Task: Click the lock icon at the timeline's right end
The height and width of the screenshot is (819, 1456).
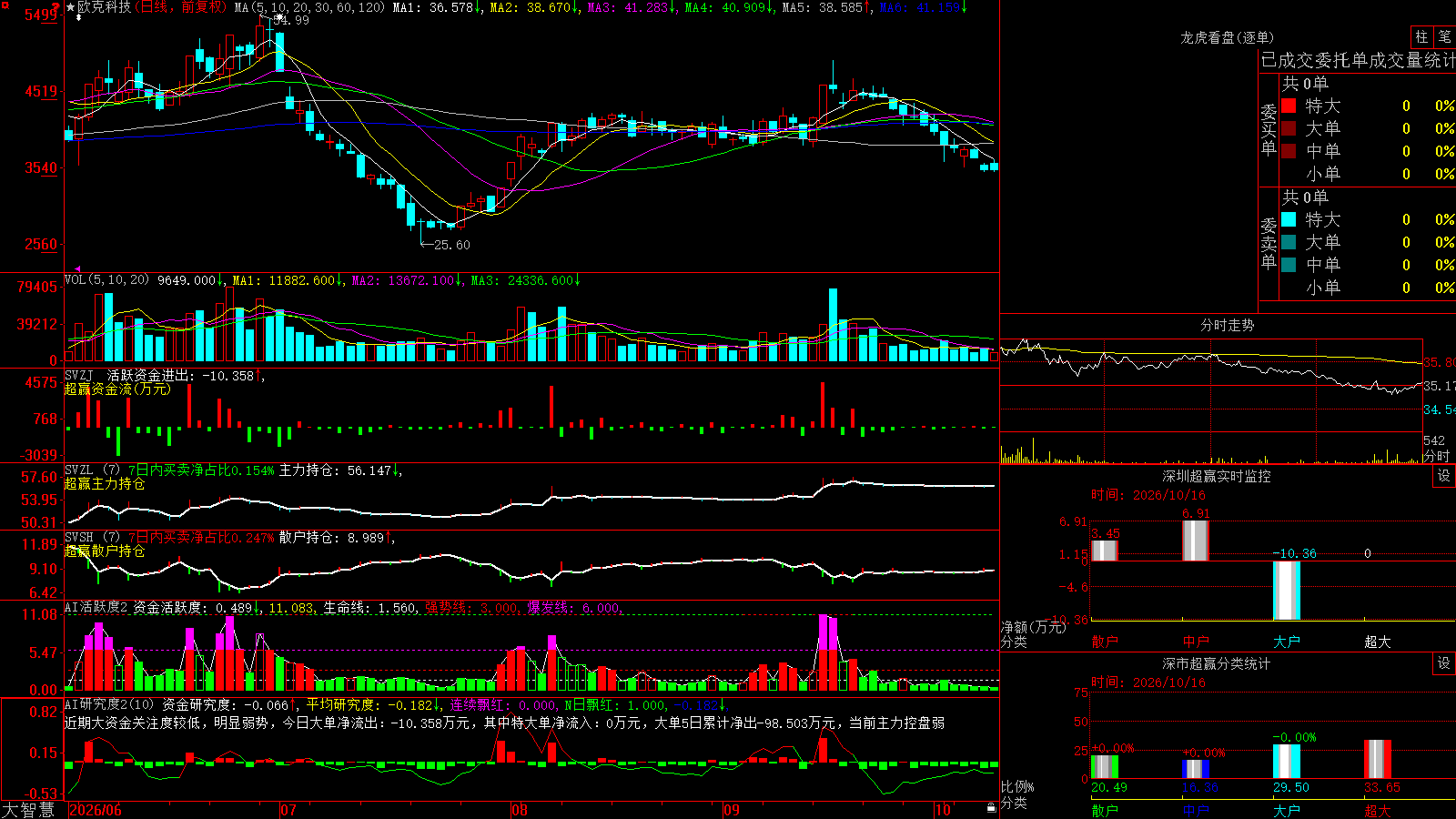Action: point(992,807)
